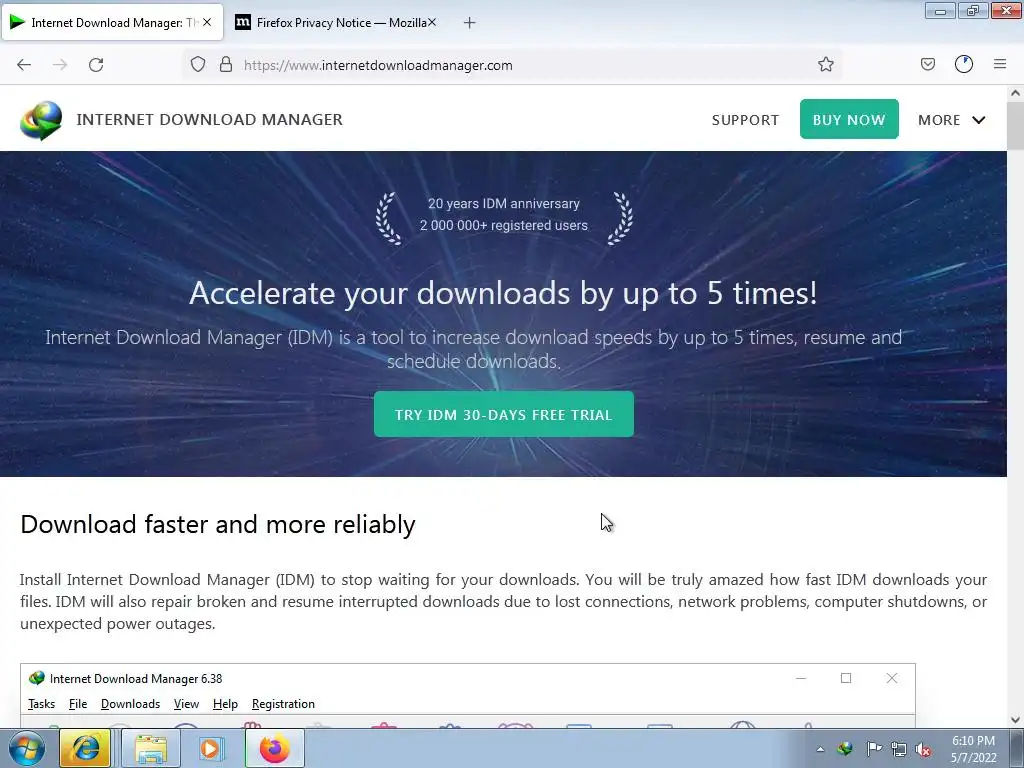Click the Download faster and more reliably heading
The image size is (1024, 768).
click(x=217, y=524)
